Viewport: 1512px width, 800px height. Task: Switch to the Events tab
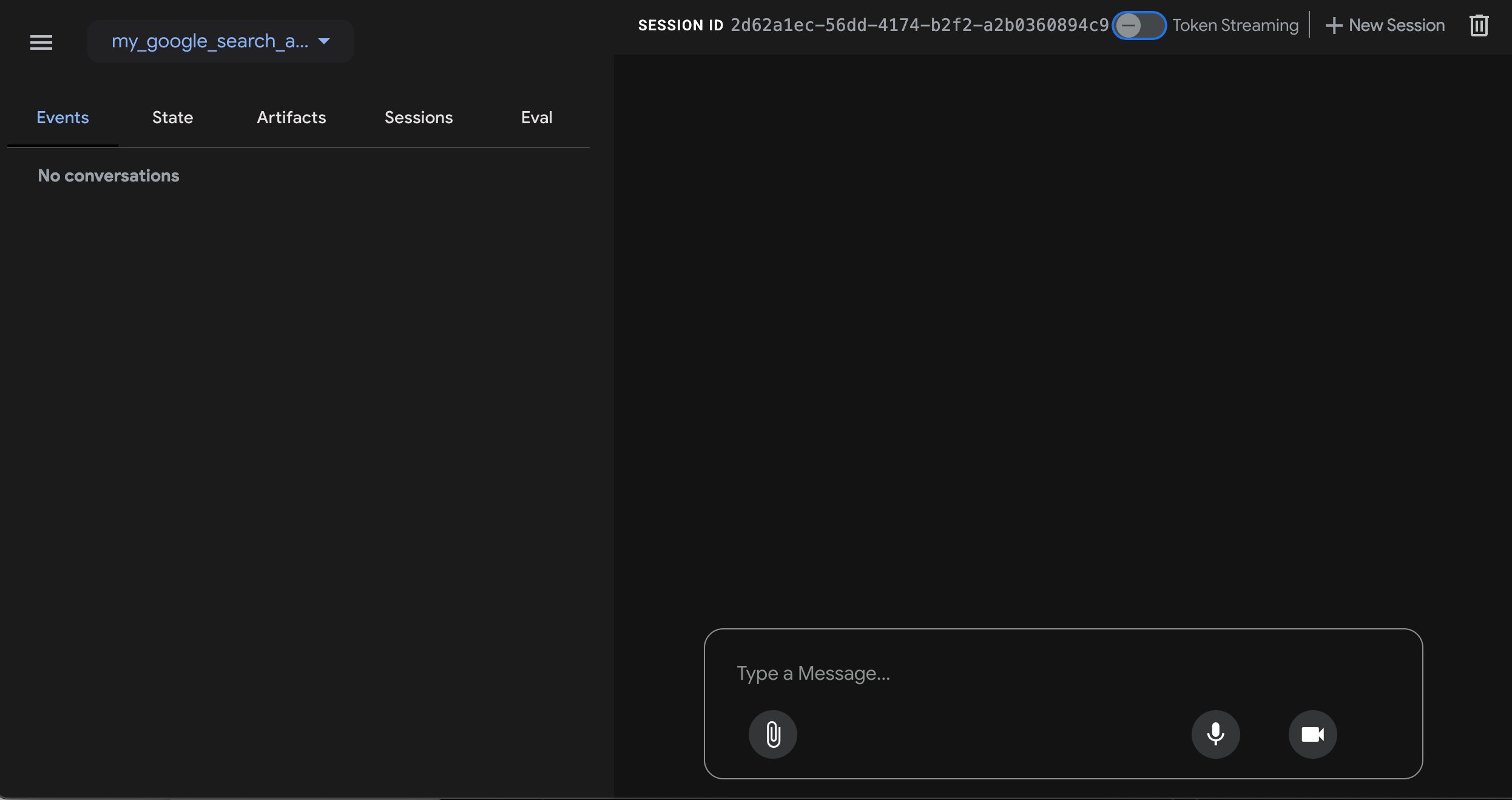click(x=62, y=118)
